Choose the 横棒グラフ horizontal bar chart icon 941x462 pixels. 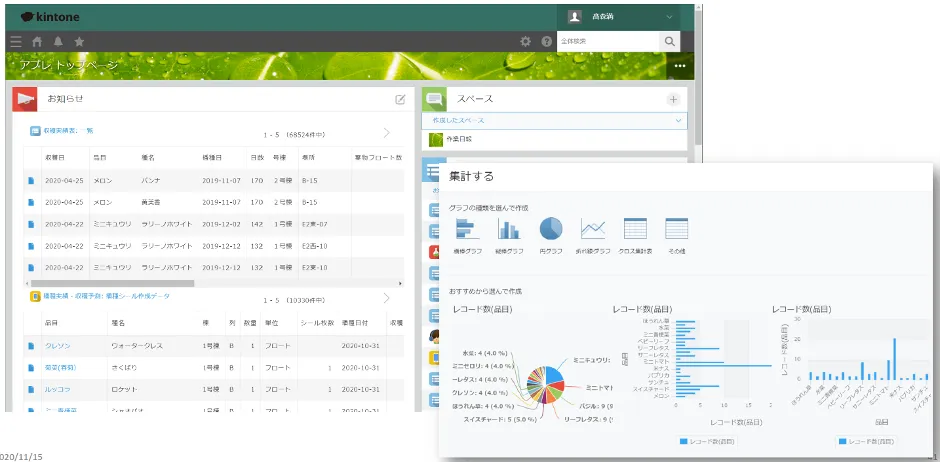(x=467, y=229)
